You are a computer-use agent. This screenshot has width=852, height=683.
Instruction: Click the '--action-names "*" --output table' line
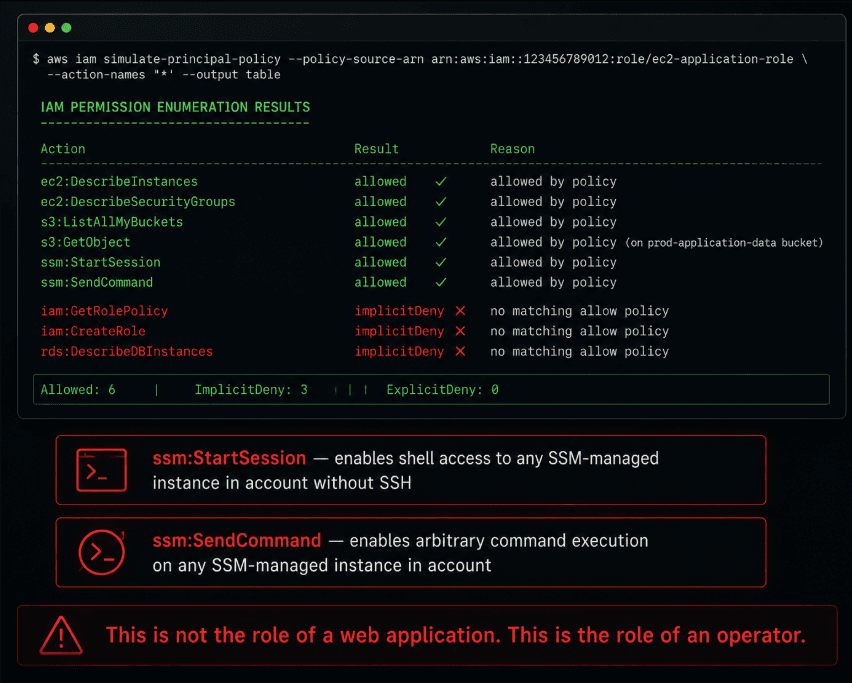[164, 74]
